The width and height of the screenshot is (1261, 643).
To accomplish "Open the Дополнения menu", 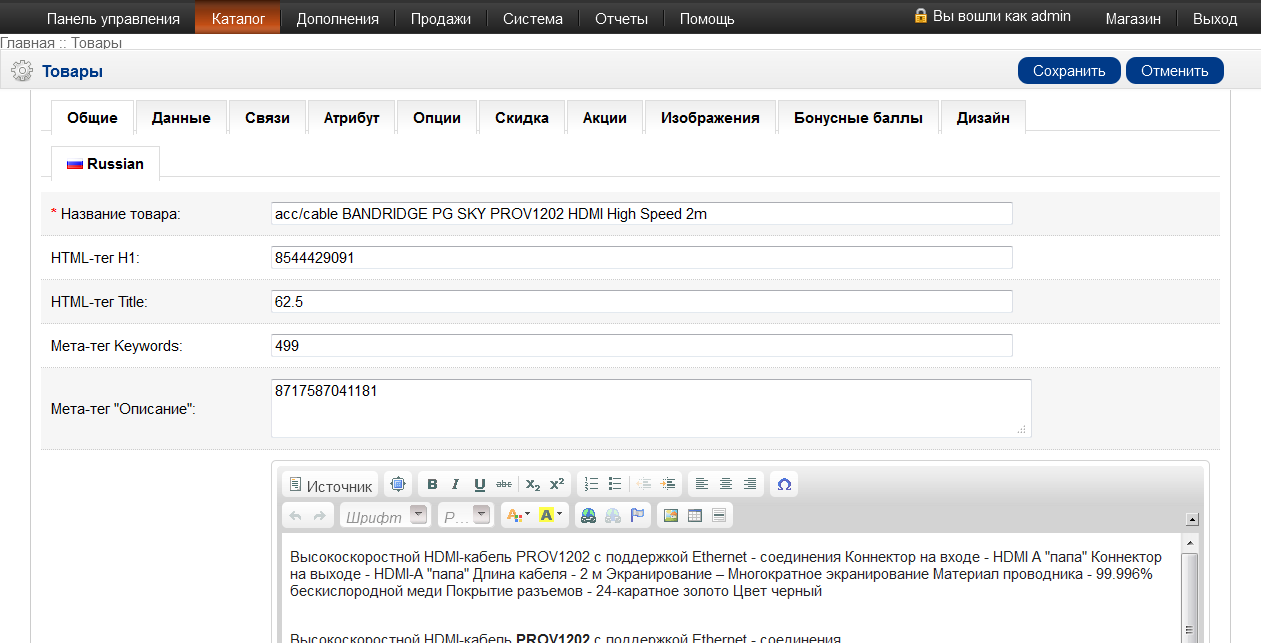I will [x=337, y=19].
